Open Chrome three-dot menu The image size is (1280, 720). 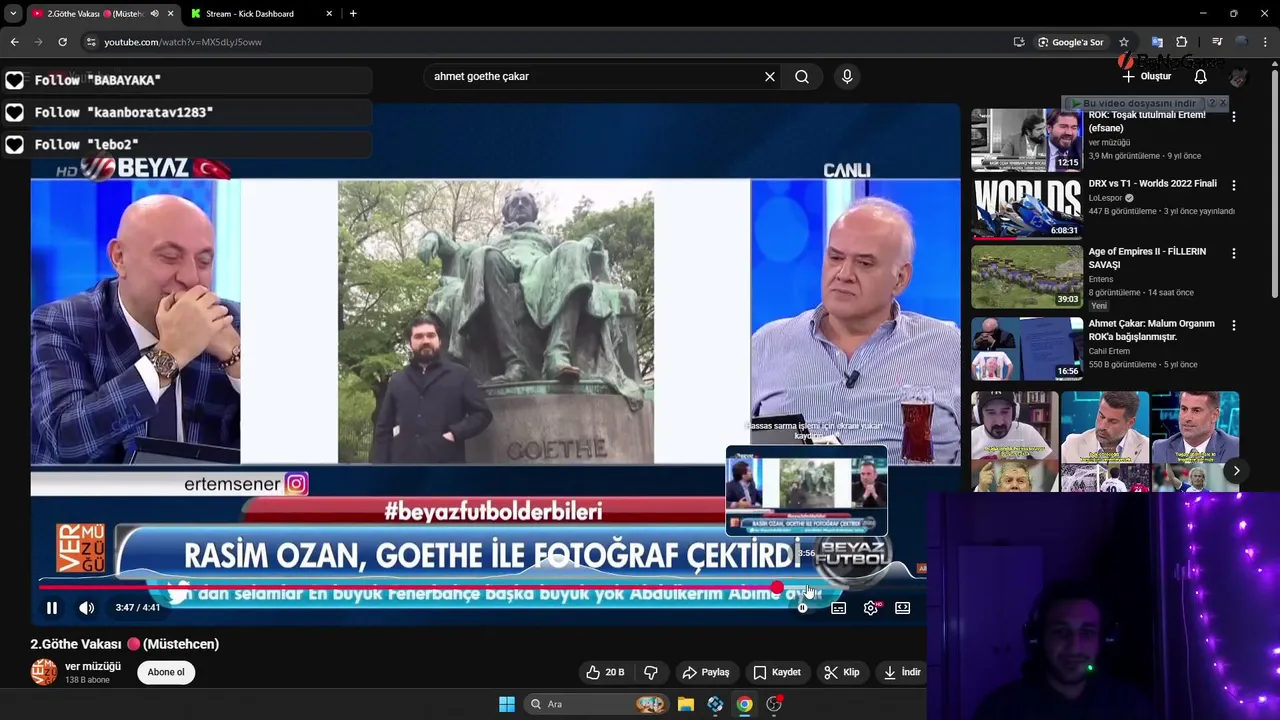[x=1266, y=42]
